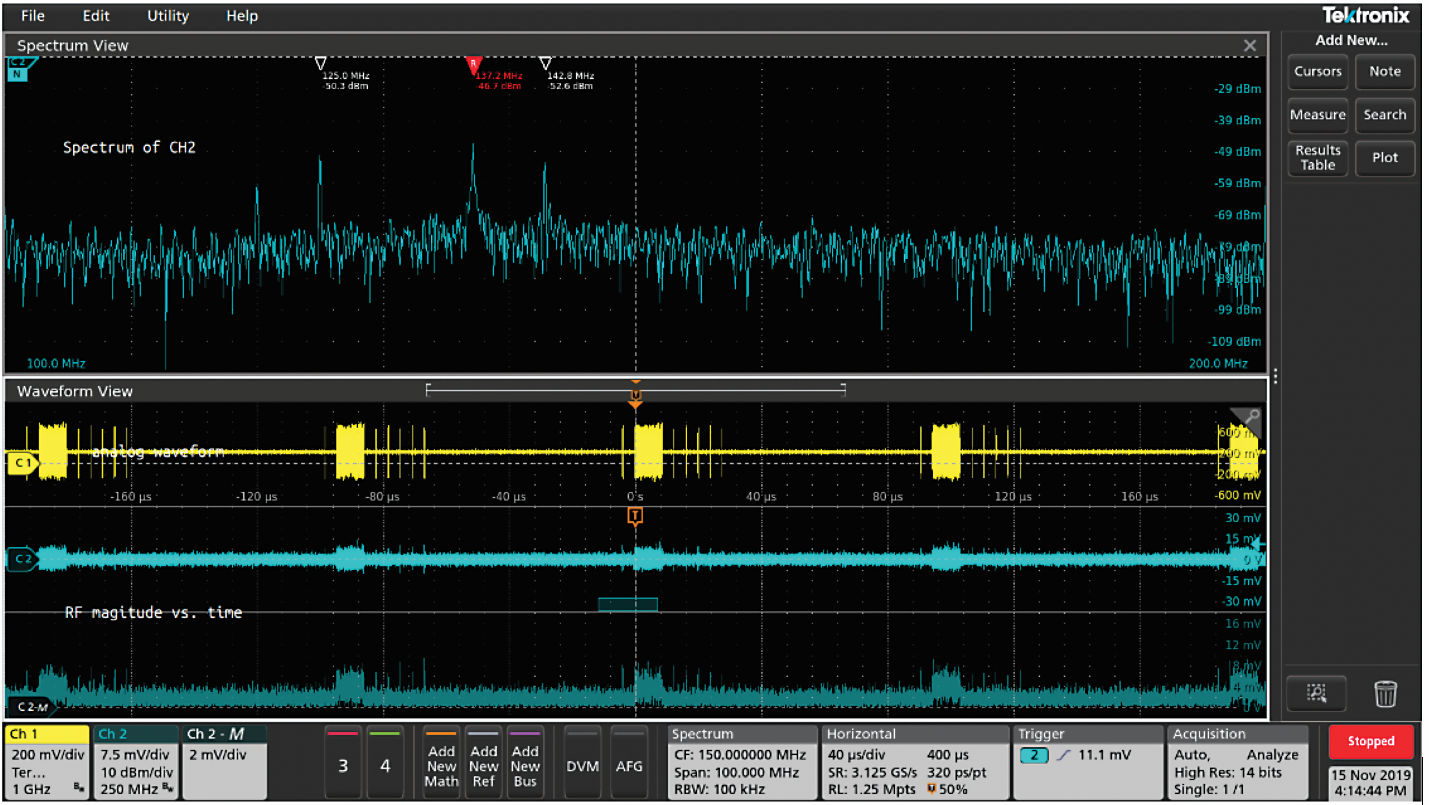Image resolution: width=1429 pixels, height=805 pixels.
Task: Open a Results Table
Action: 1317,157
